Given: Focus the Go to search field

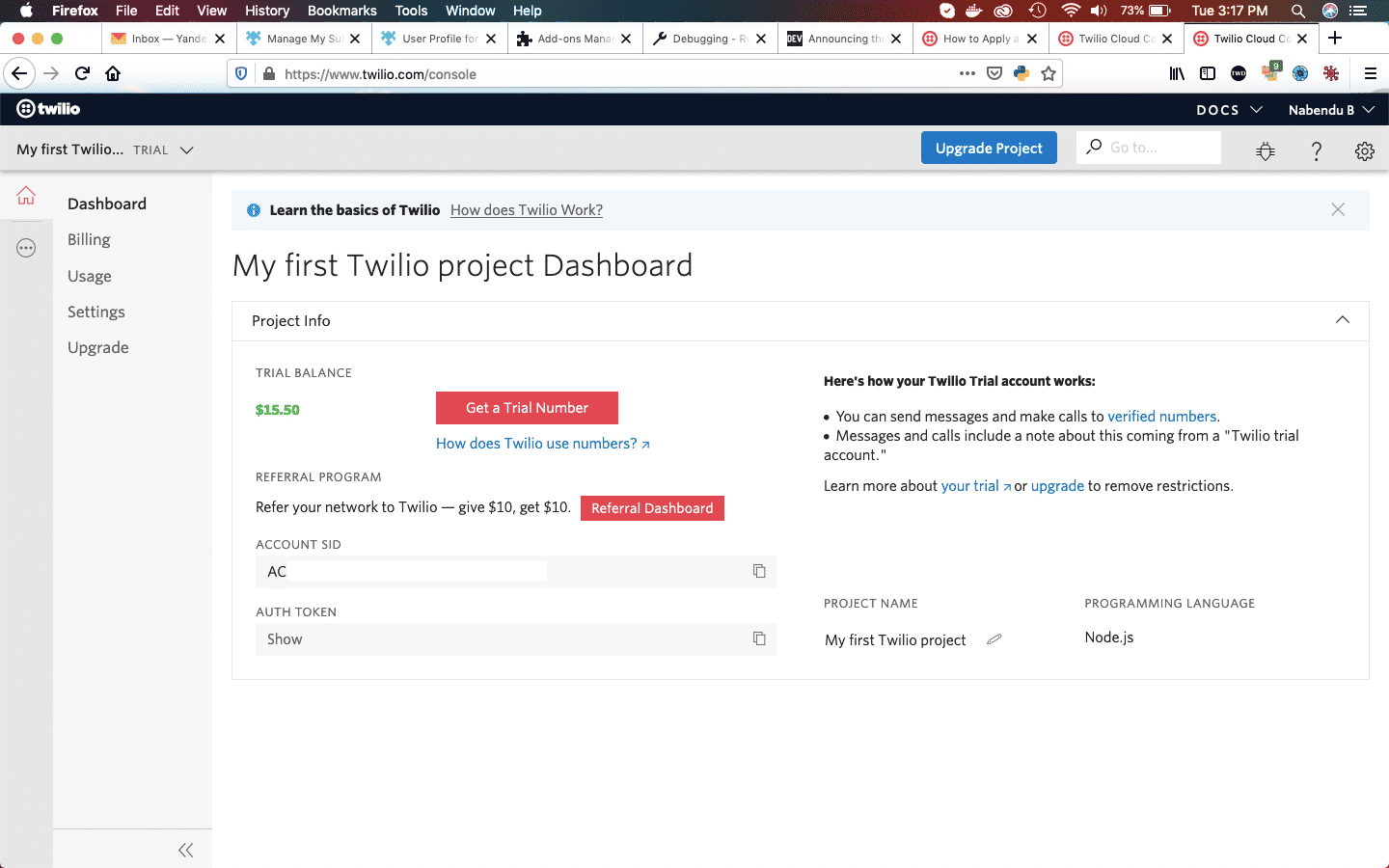Looking at the screenshot, I should point(1149,148).
